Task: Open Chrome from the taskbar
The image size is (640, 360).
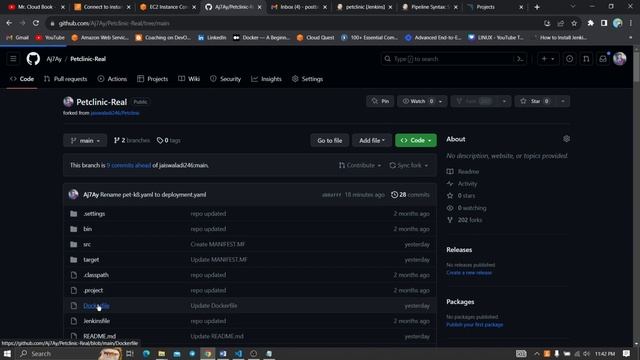Action: [208, 353]
